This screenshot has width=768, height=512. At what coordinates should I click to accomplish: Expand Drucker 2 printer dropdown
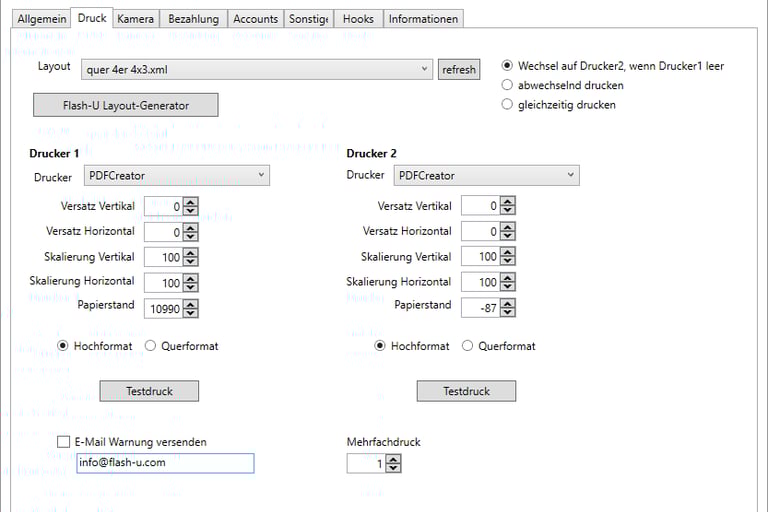coord(571,176)
